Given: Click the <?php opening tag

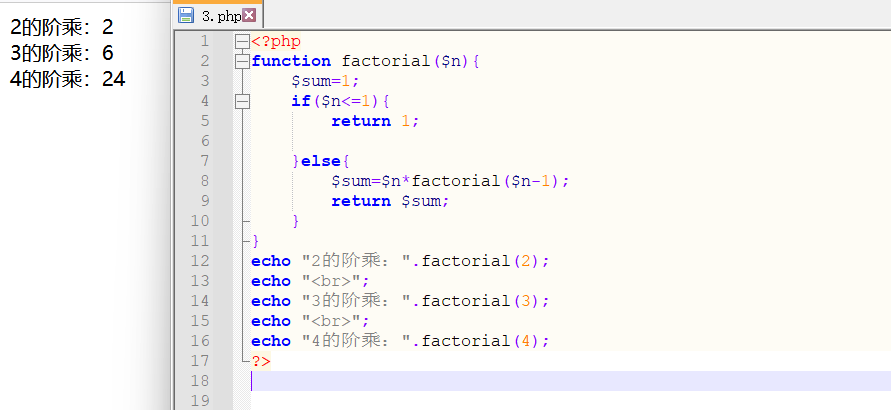Looking at the screenshot, I should [276, 42].
